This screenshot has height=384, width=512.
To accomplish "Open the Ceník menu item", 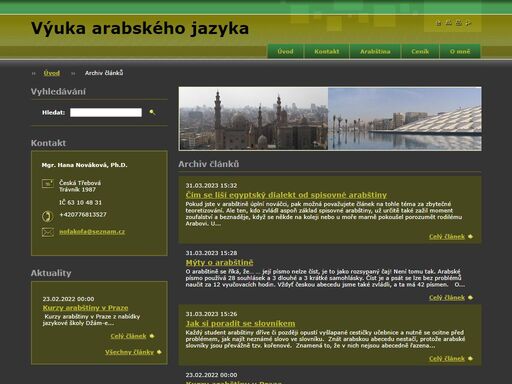I will click(420, 51).
